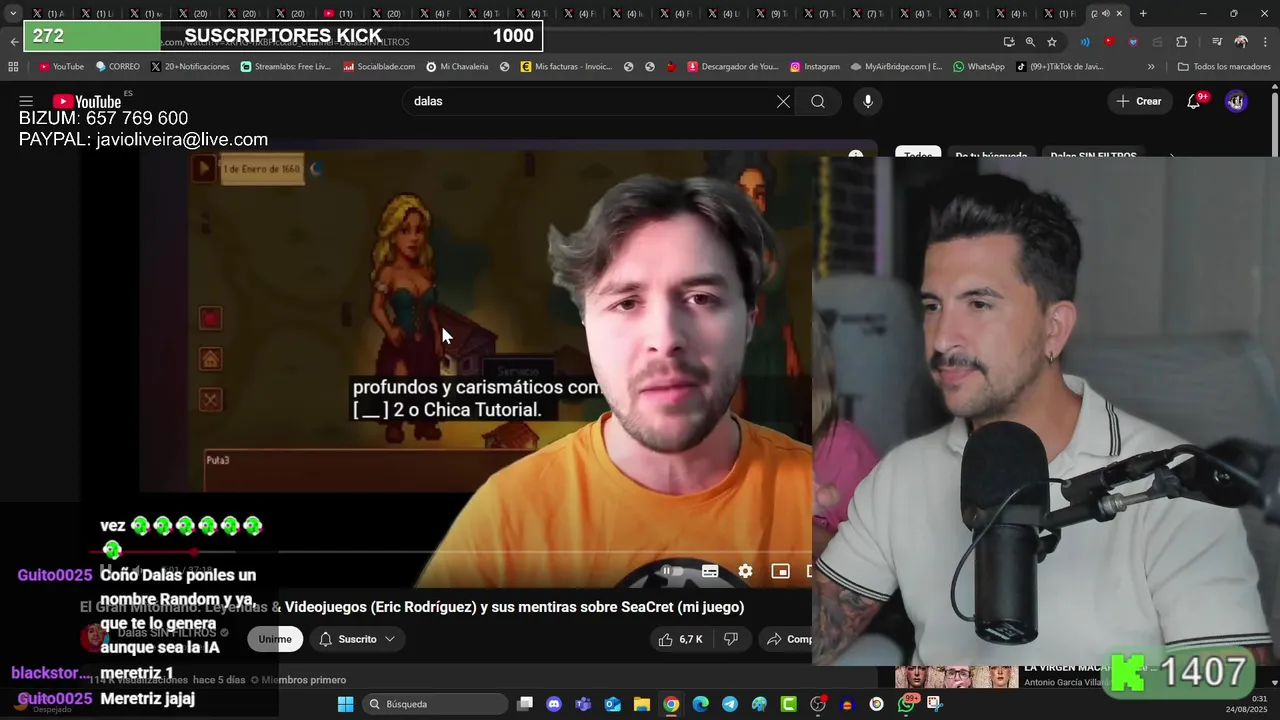
Task: Open Outlook from the taskbar
Action: (x=613, y=704)
